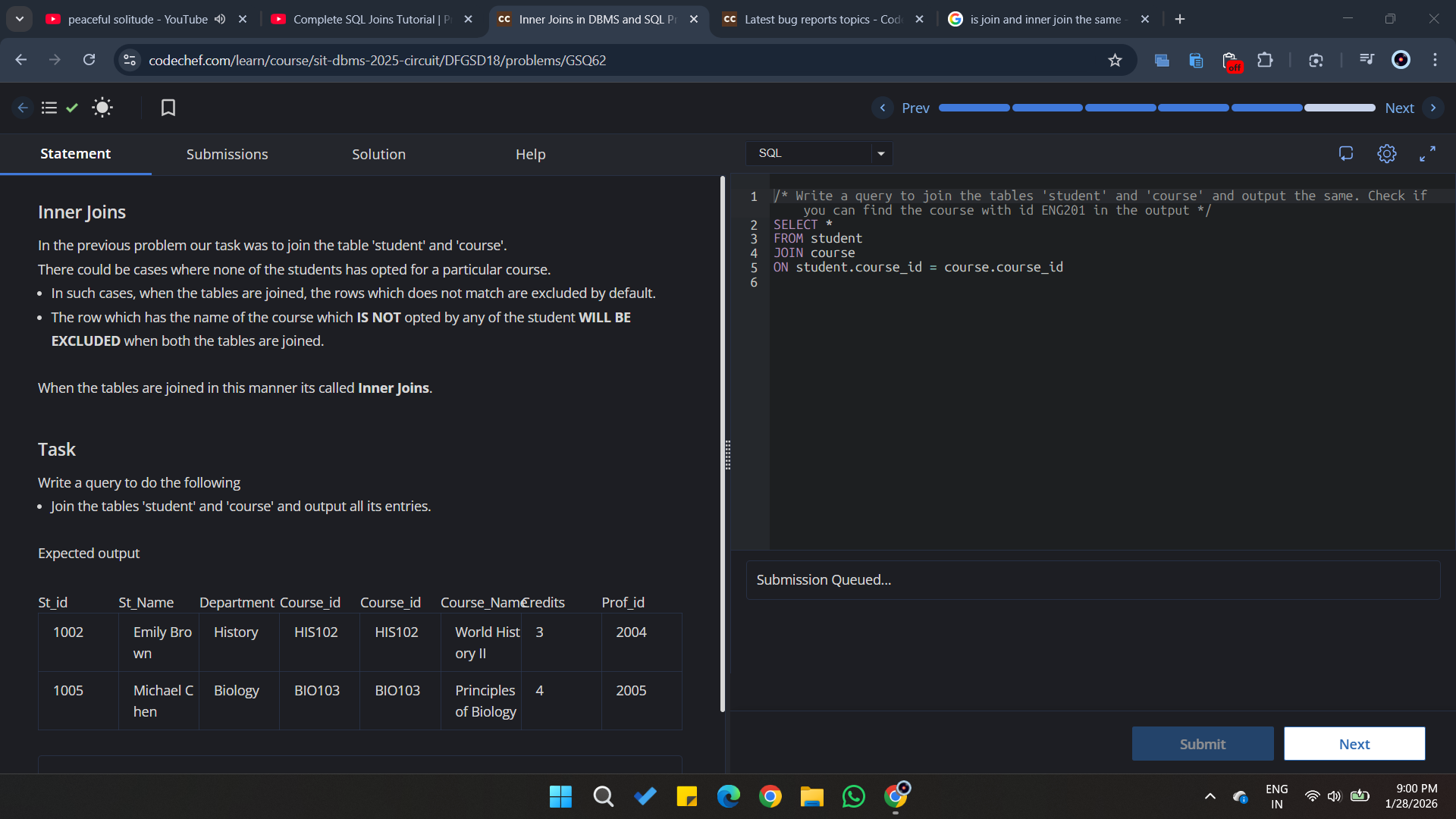
Task: Open editor settings gear icon
Action: (x=1386, y=154)
